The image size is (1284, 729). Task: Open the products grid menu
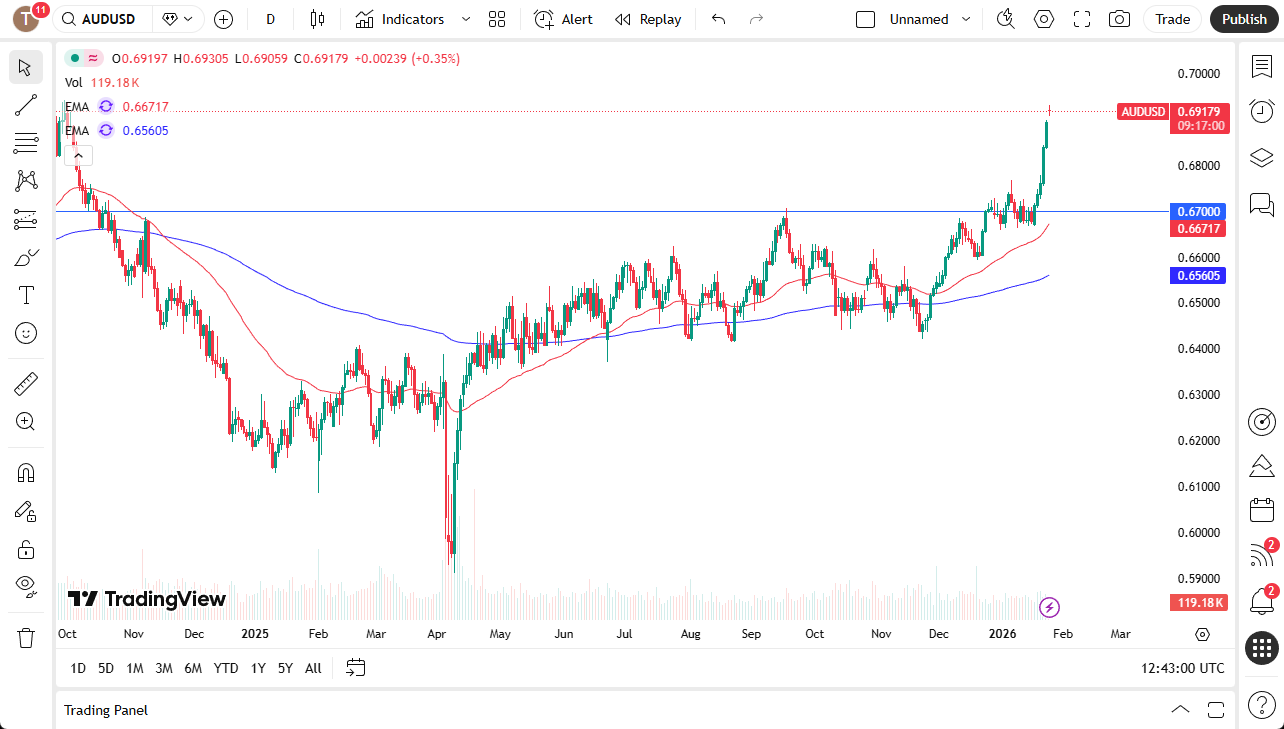coord(1261,647)
